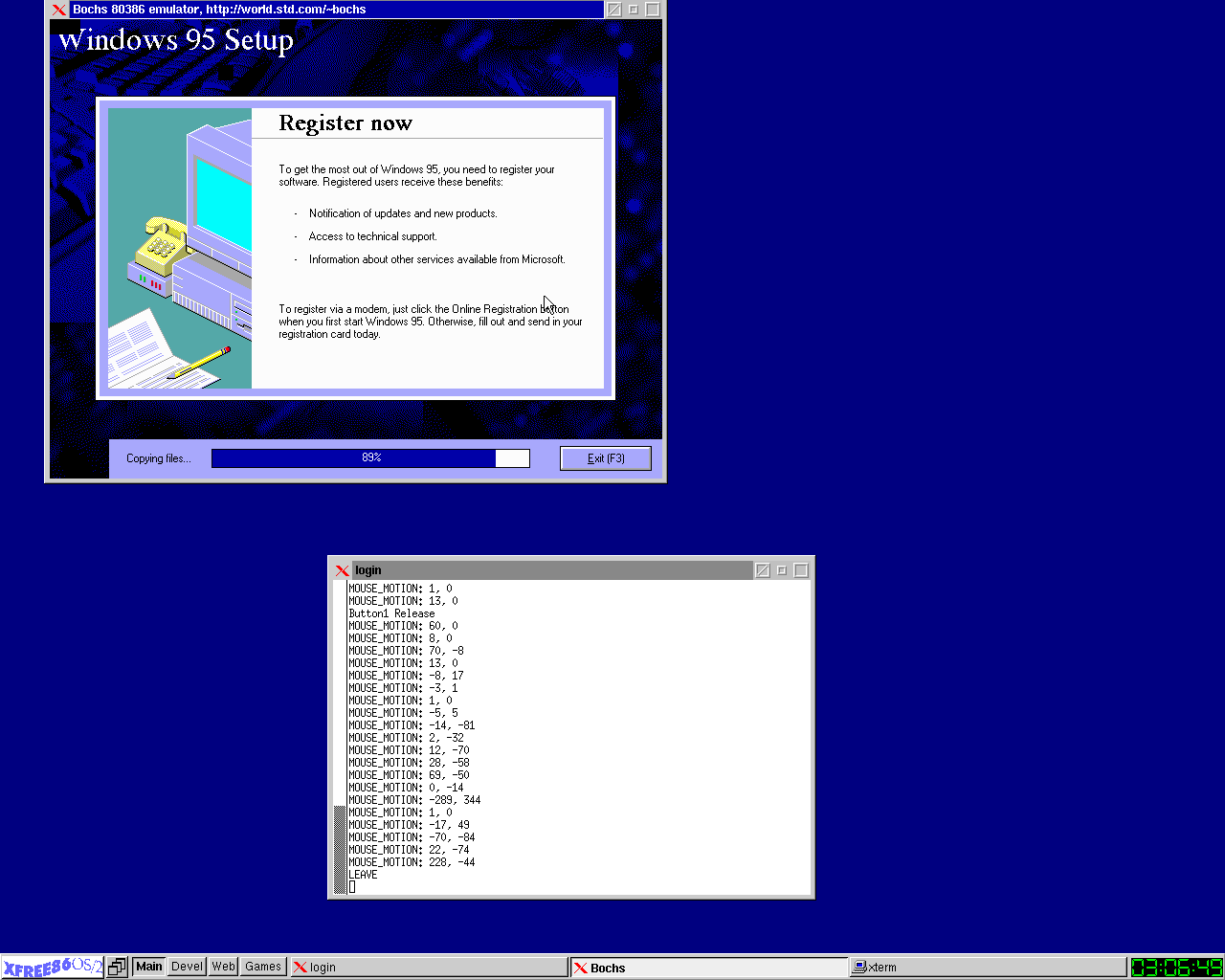Switch to the Web desktop
This screenshot has width=1225, height=980.
(x=224, y=967)
